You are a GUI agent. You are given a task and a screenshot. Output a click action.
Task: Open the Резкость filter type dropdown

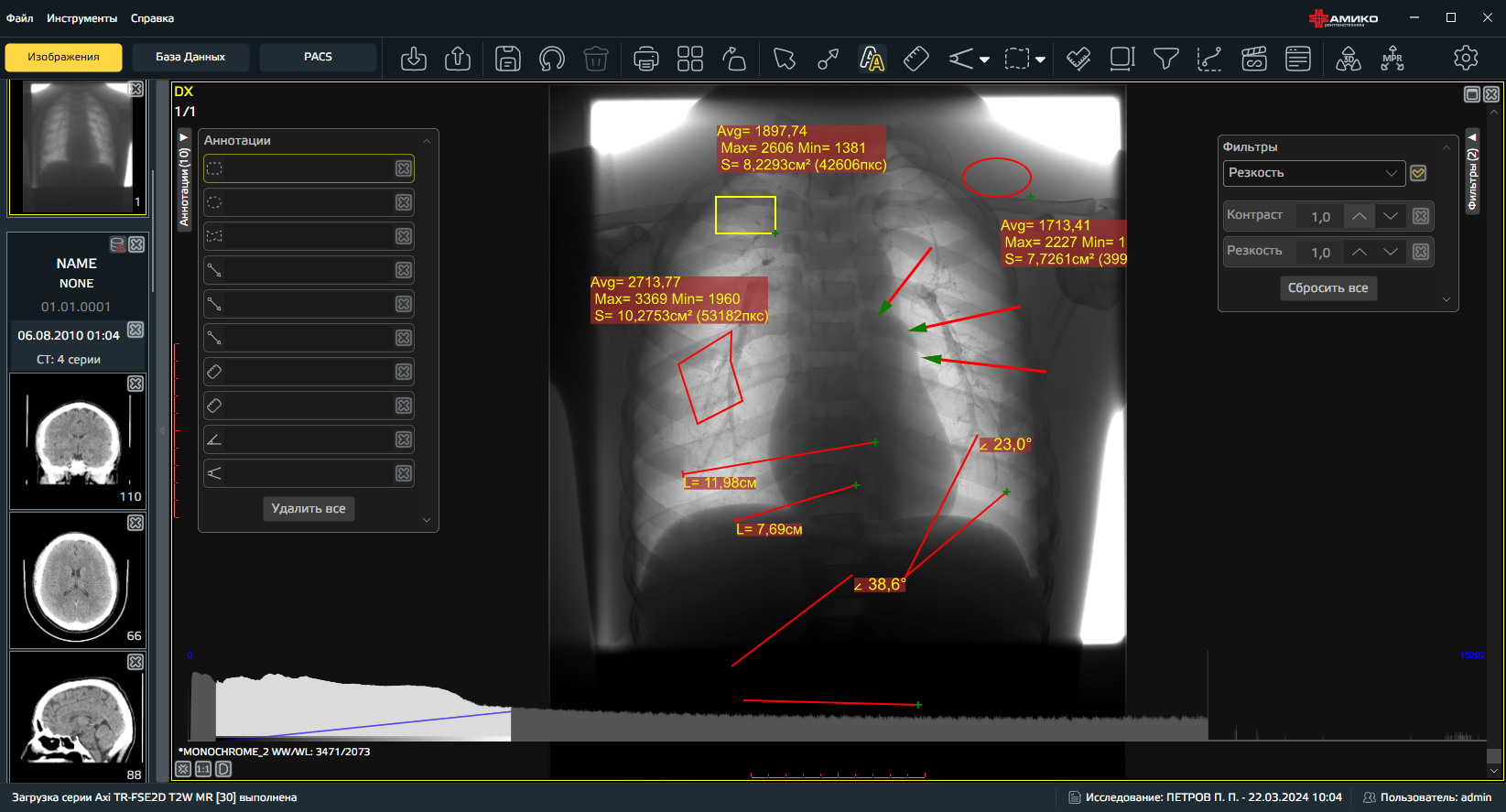pos(1314,173)
